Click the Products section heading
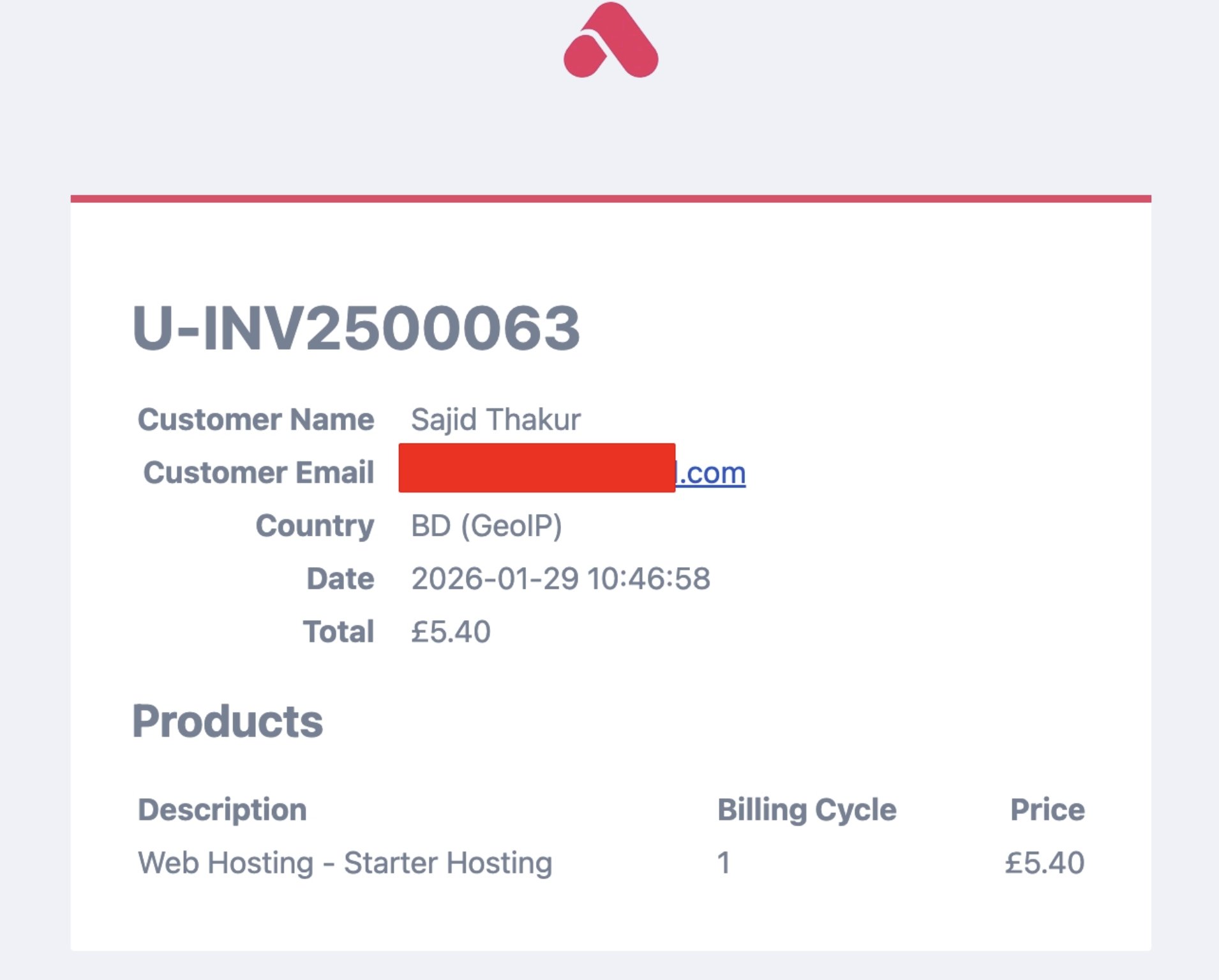The image size is (1219, 980). [227, 722]
